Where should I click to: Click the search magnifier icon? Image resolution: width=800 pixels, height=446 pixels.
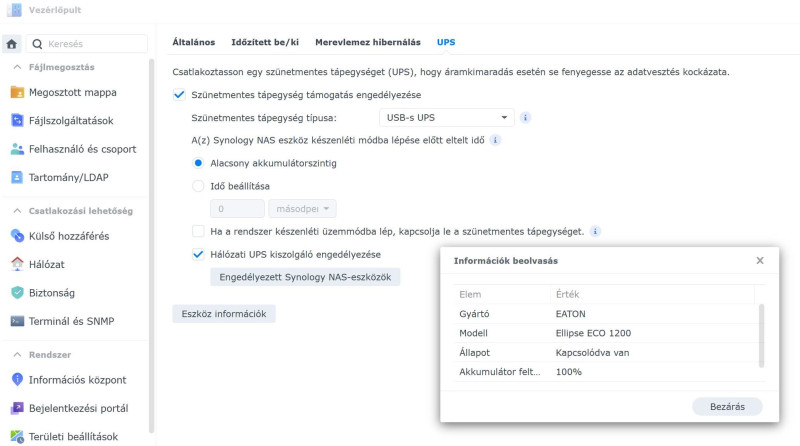point(37,44)
